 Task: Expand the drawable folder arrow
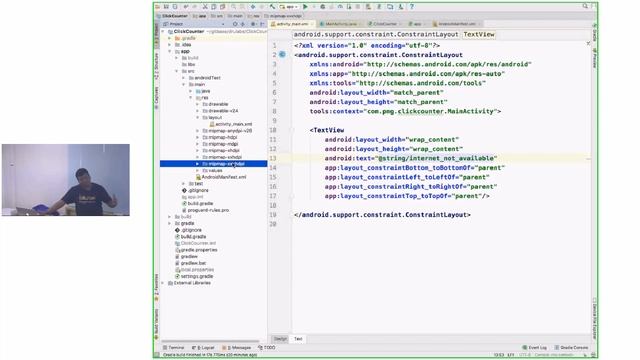coord(198,104)
